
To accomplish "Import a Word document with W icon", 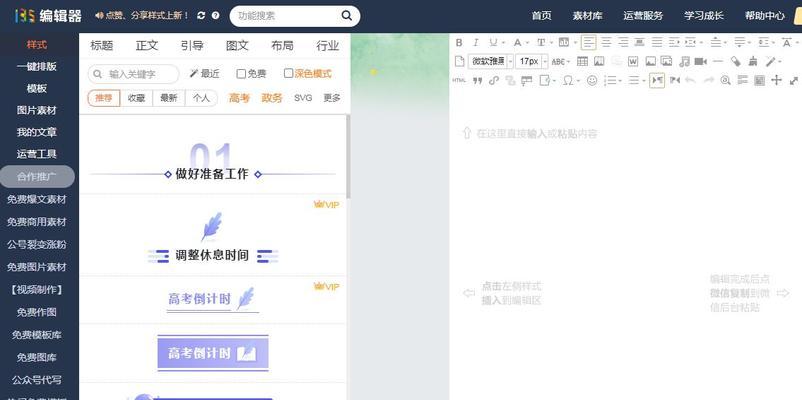I will click(x=633, y=61).
